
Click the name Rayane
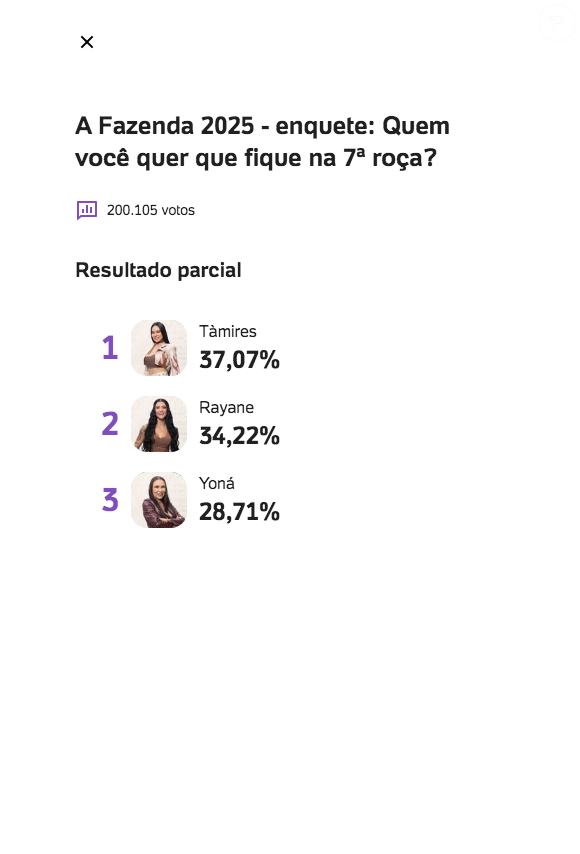pyautogui.click(x=227, y=407)
